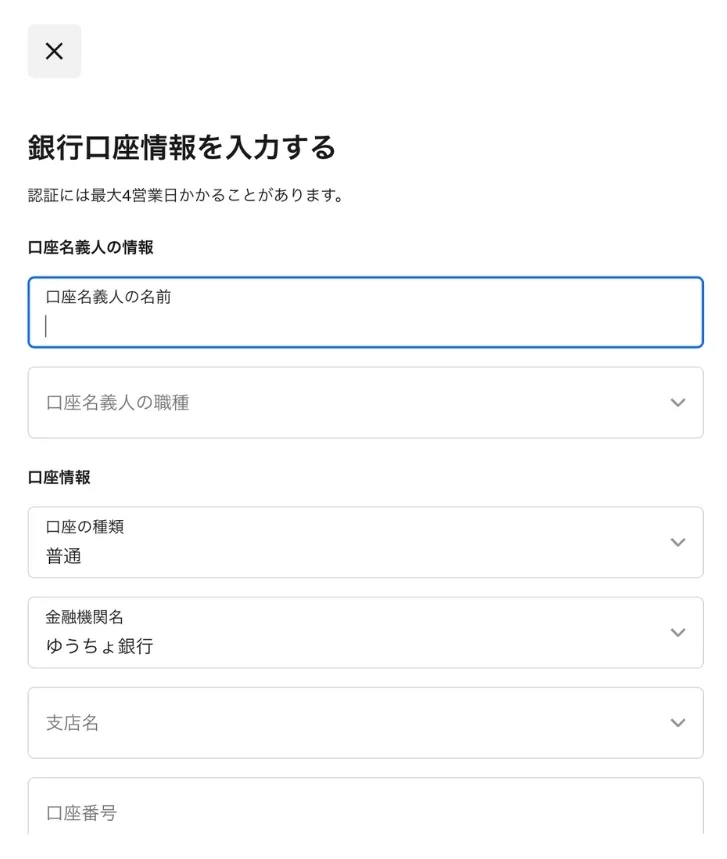
Task: Close the bank account form with X
Action: tap(54, 51)
